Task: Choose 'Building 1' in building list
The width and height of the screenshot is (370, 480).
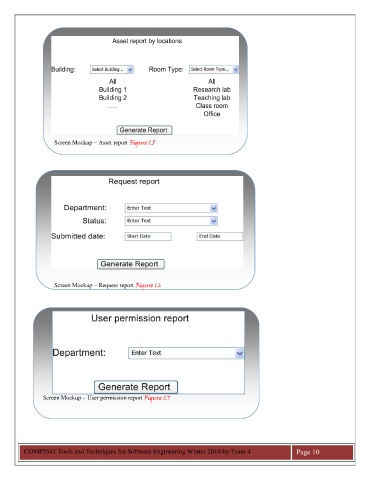Action: coord(113,90)
